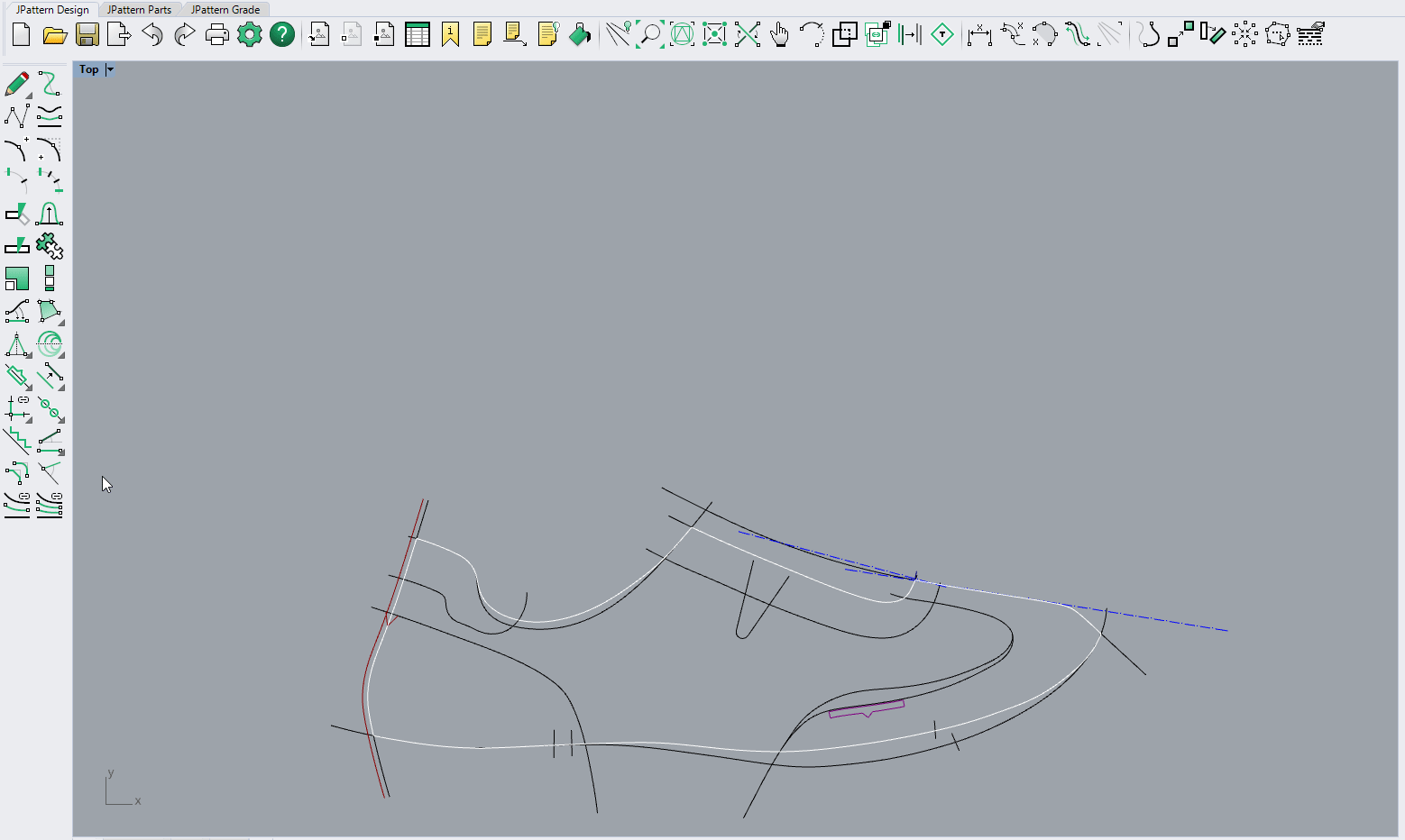Screen dimensions: 1405x840
Task: Select the pan hand tool
Action: coord(779,35)
